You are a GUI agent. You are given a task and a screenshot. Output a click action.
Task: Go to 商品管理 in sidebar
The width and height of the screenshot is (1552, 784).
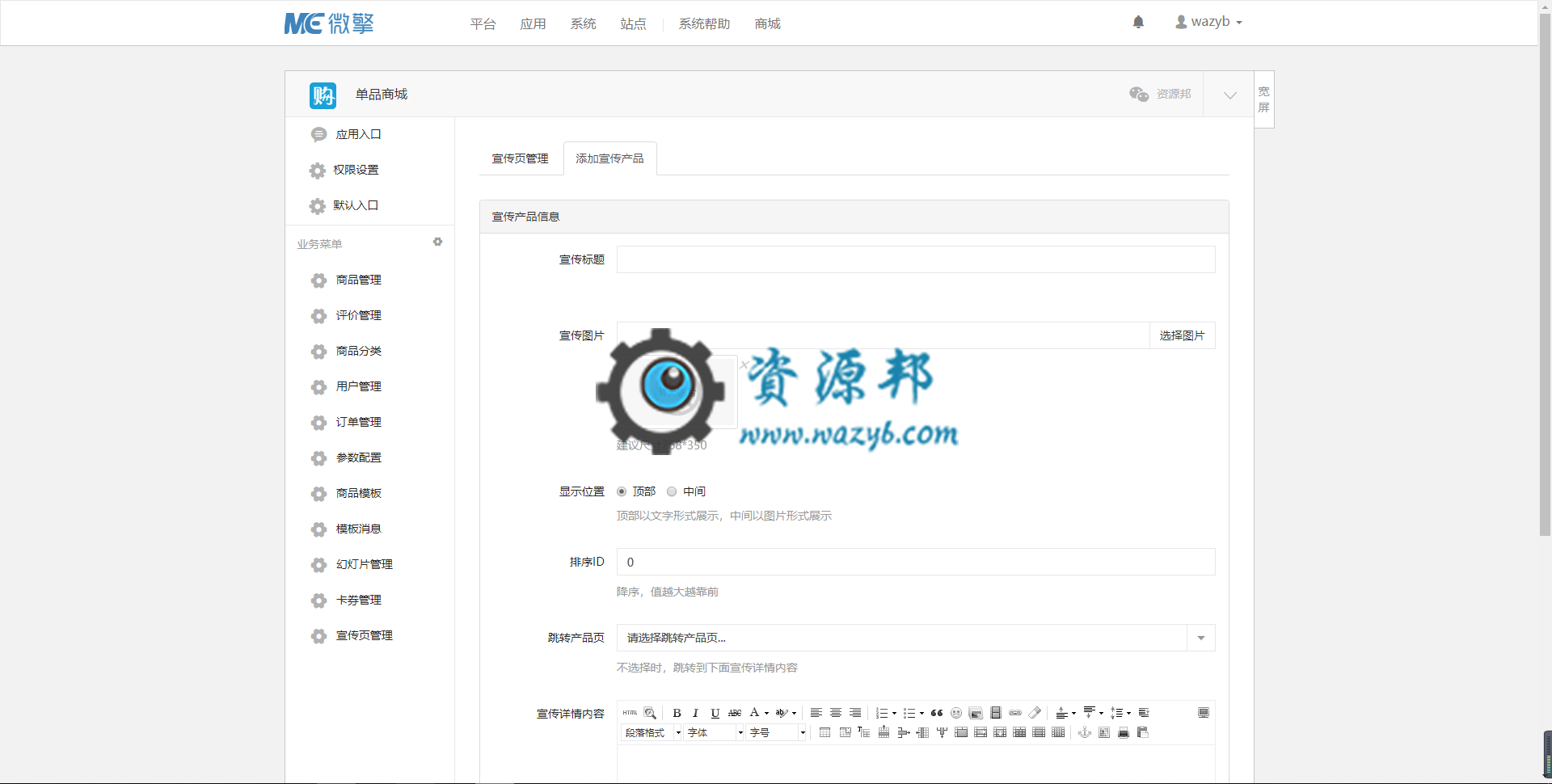(358, 280)
